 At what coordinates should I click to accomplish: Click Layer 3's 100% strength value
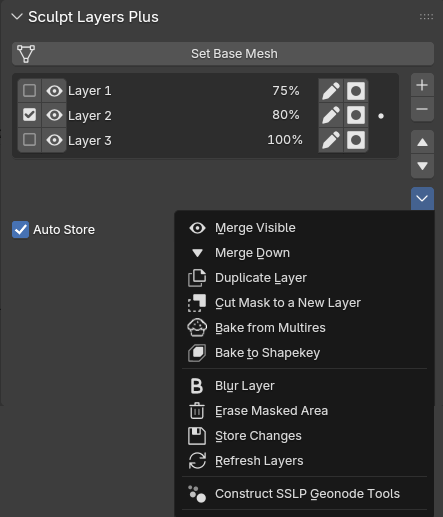tap(285, 140)
